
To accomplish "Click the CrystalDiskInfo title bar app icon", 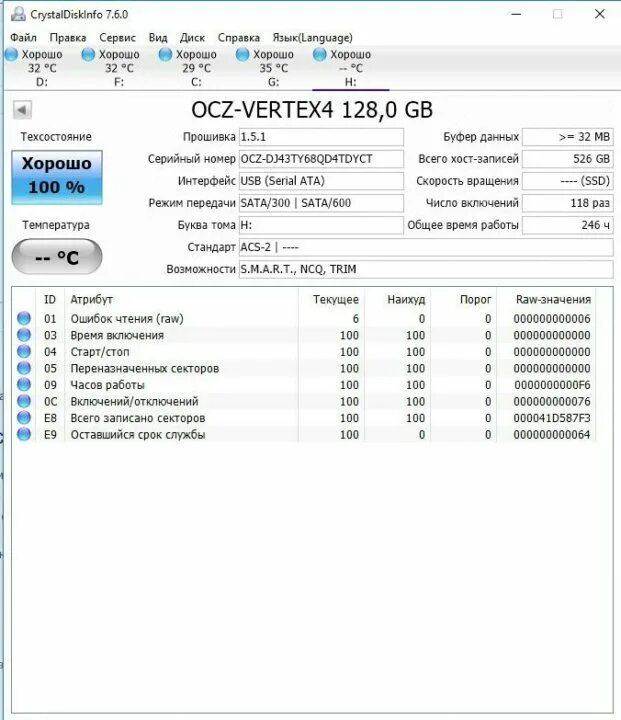I will (x=18, y=14).
